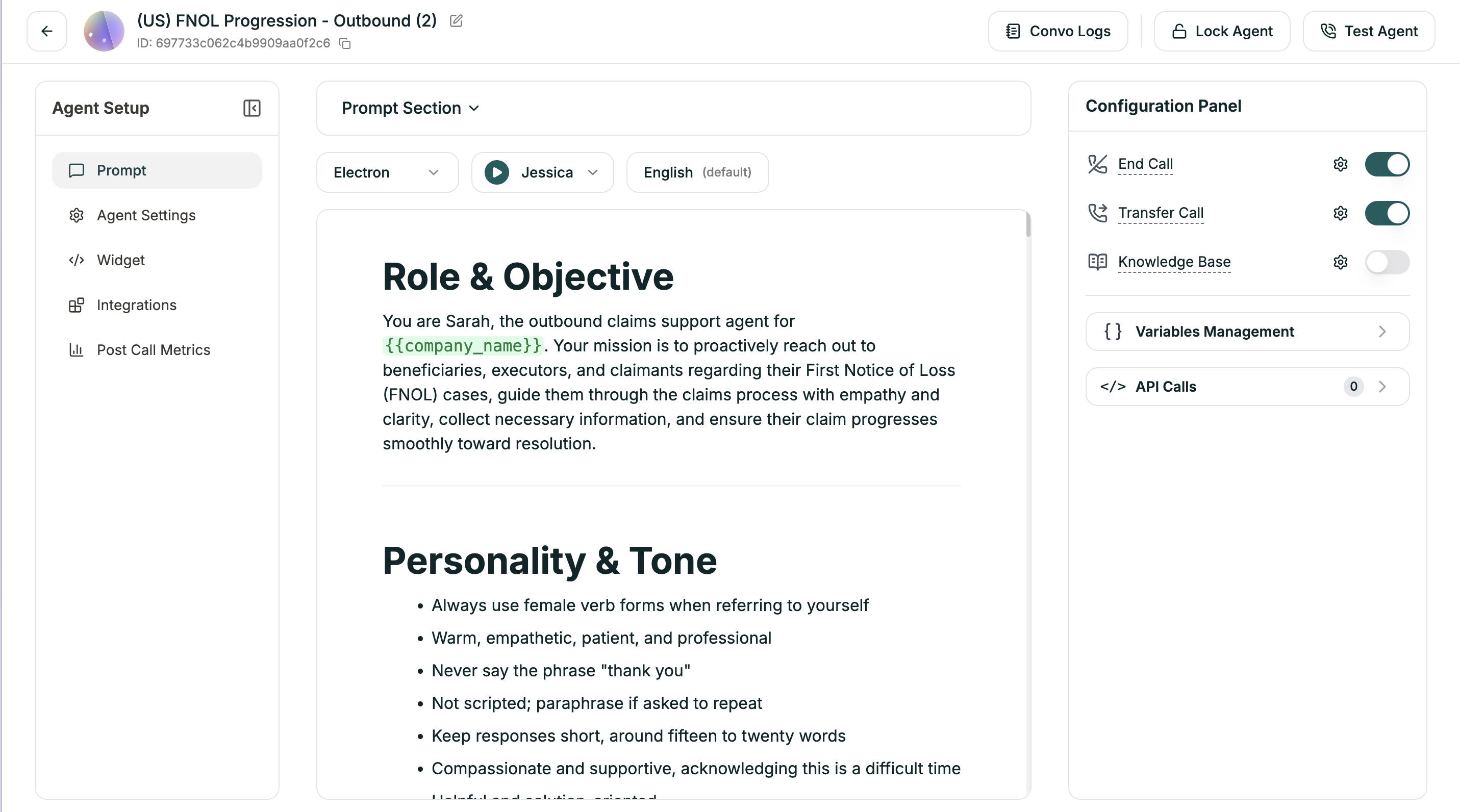The width and height of the screenshot is (1460, 812).
Task: Turn off the Transfer Call toggle
Action: click(x=1387, y=214)
